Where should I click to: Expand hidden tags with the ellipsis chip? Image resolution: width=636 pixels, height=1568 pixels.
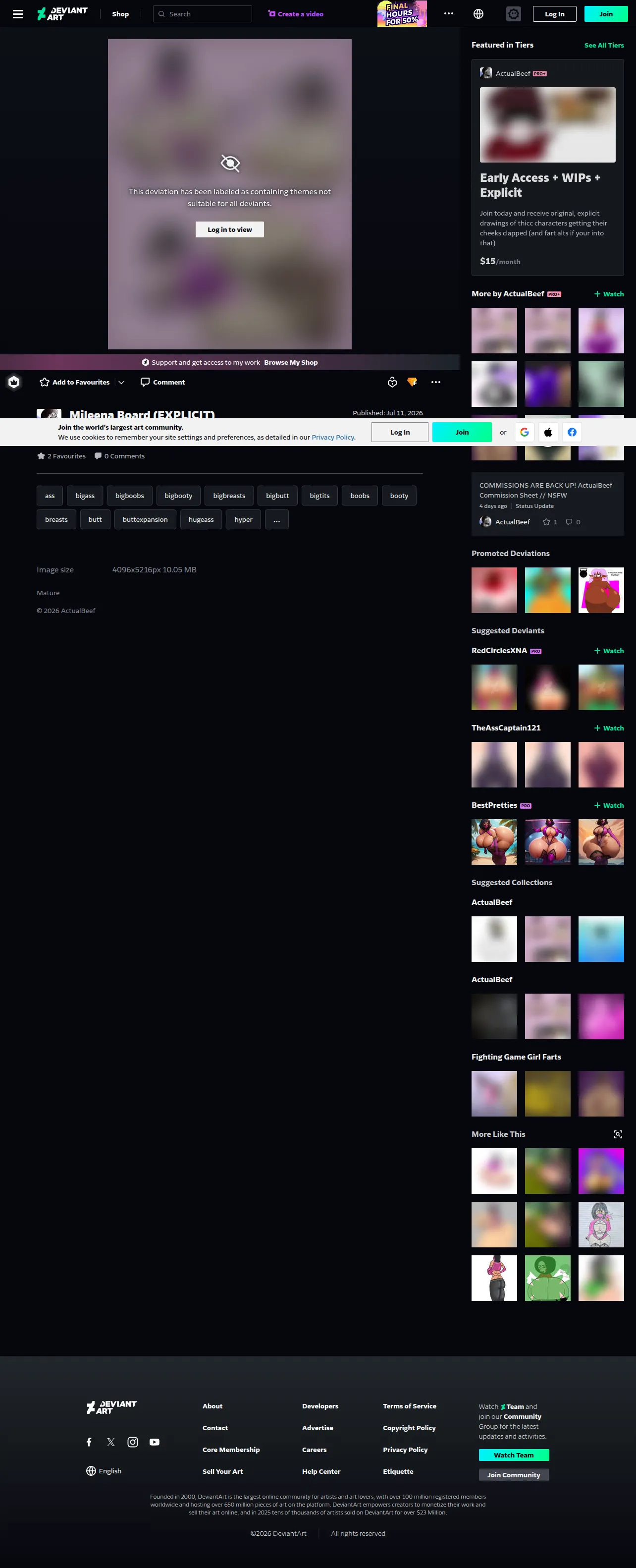[x=277, y=520]
